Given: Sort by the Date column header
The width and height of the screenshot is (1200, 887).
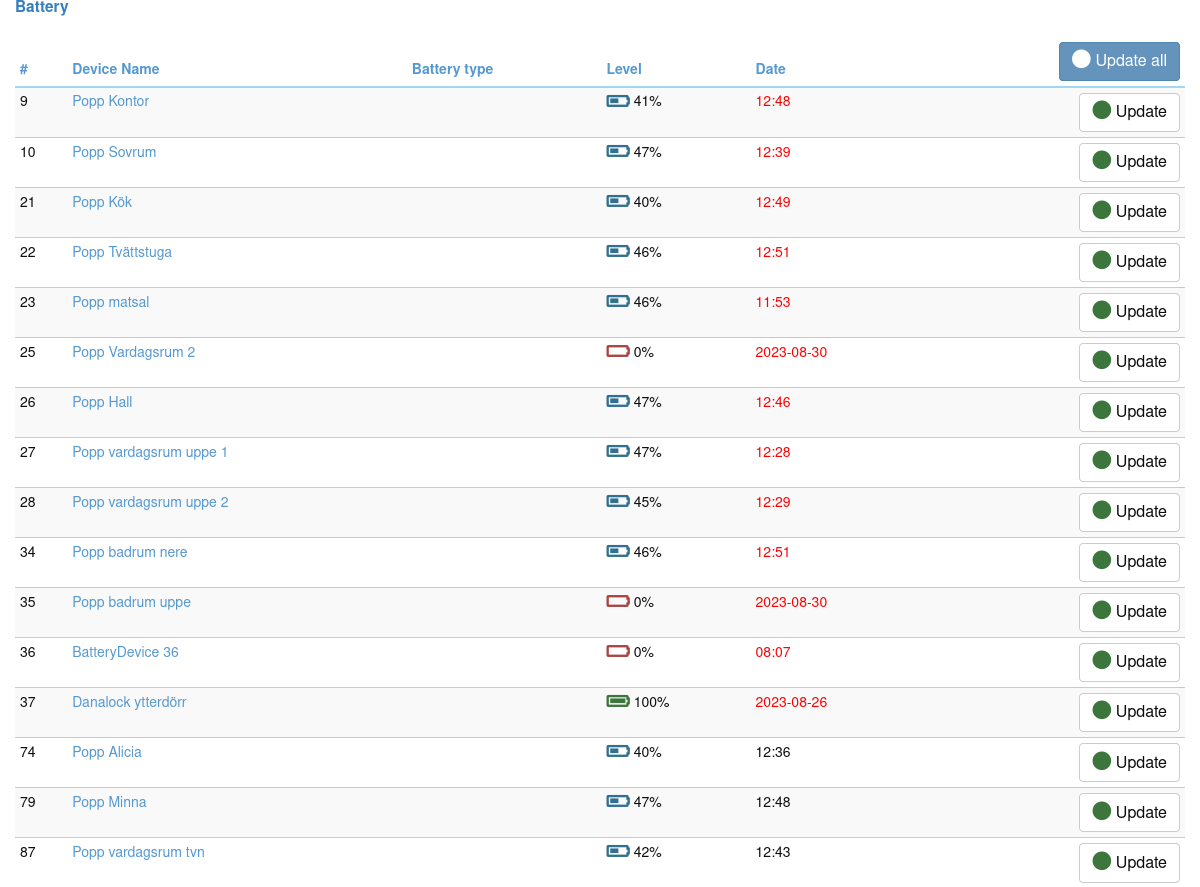Looking at the screenshot, I should [770, 69].
